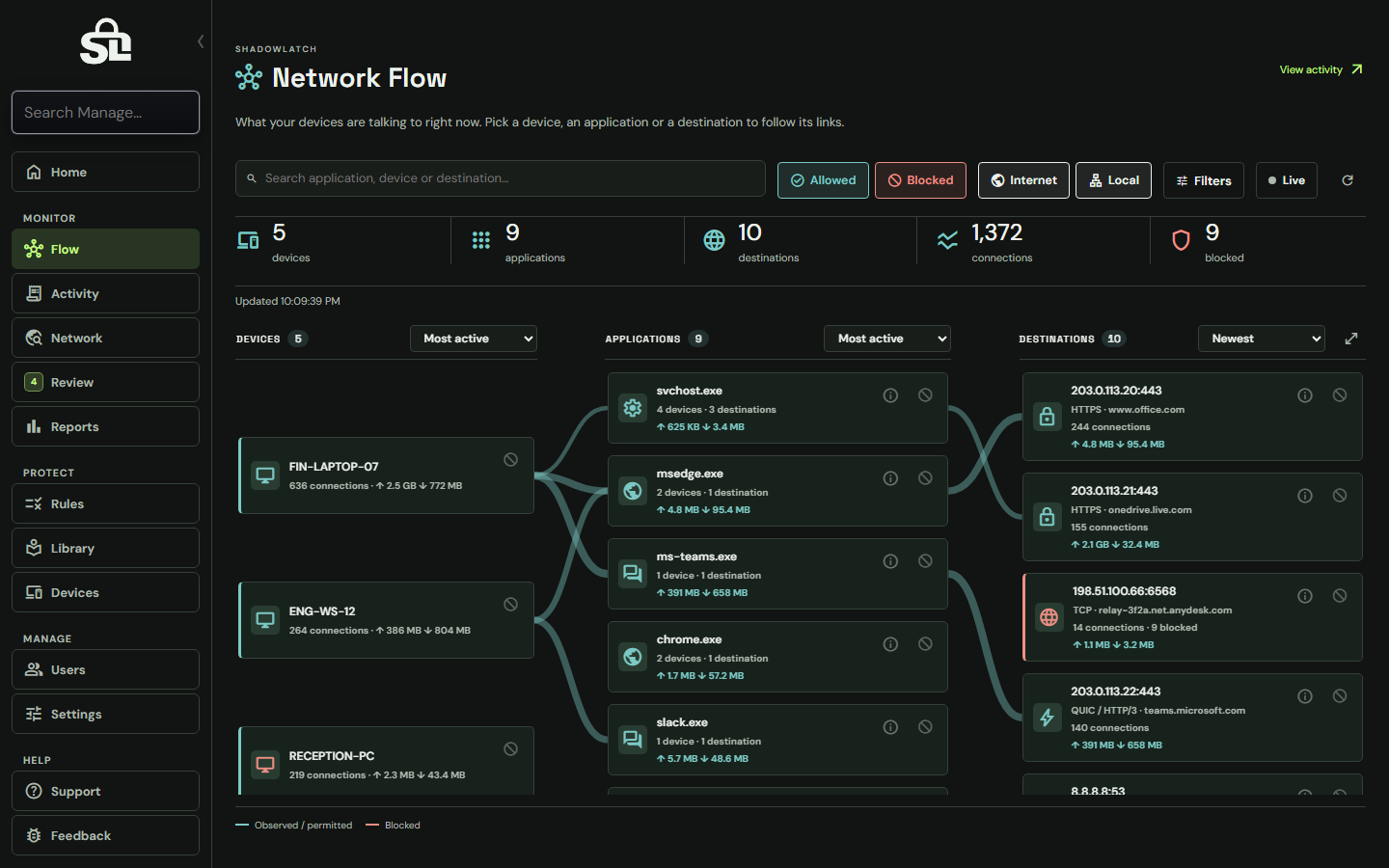
Task: Select the msedge.exe application card
Action: click(x=777, y=491)
